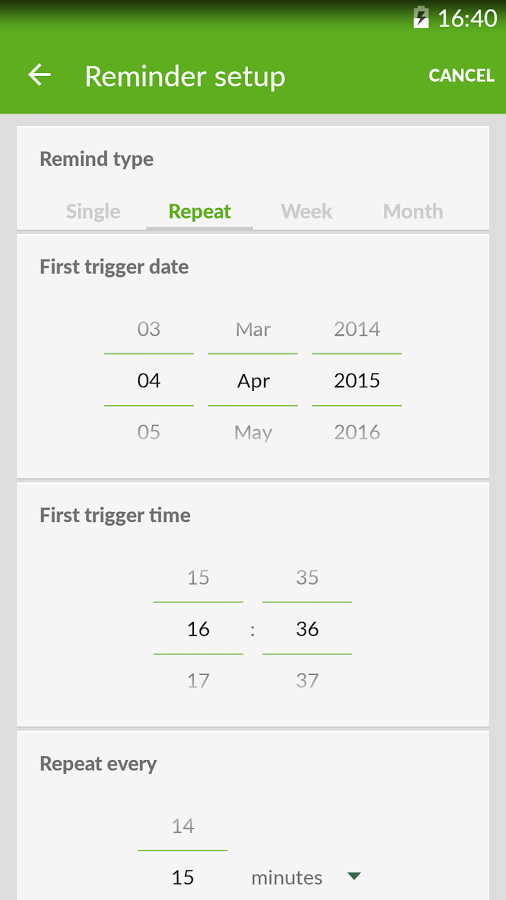Open the minutes unit dropdown arrow
506x900 pixels.
354,876
